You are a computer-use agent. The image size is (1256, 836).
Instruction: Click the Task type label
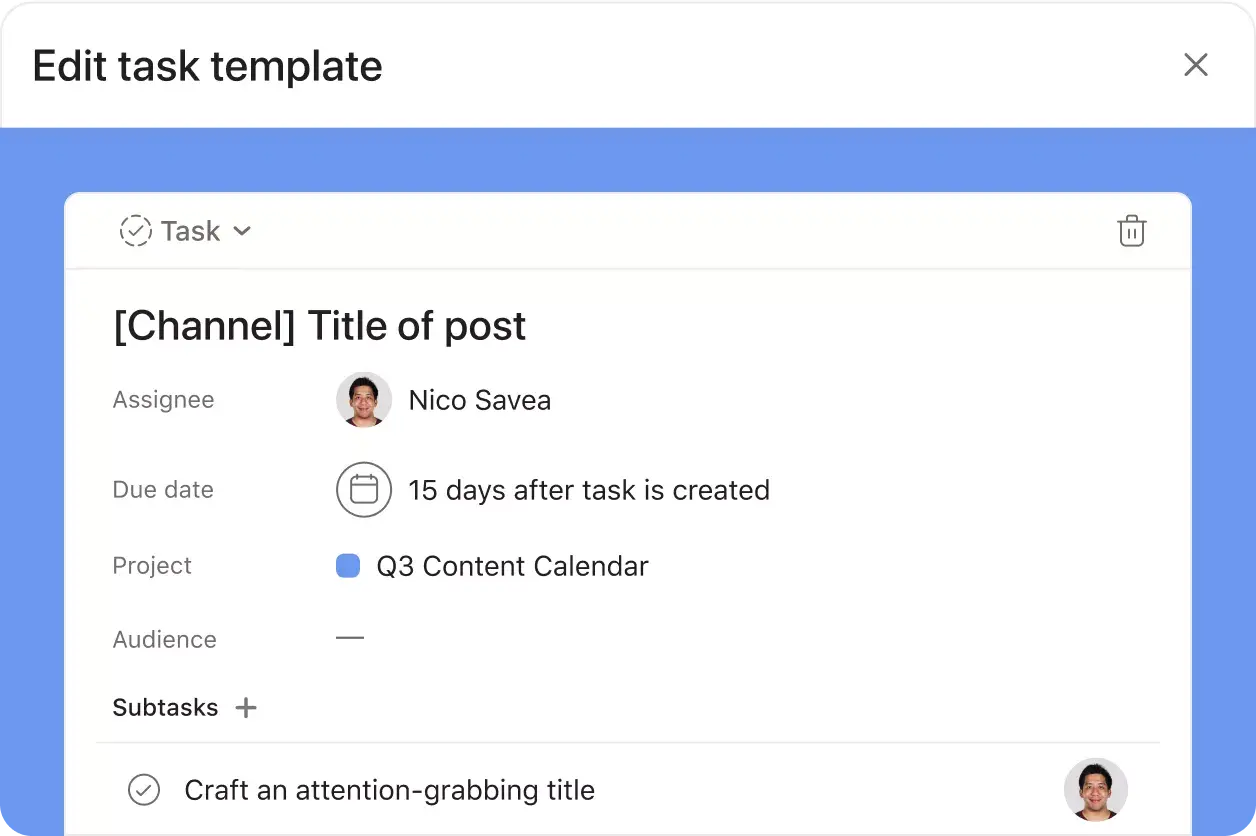(190, 231)
